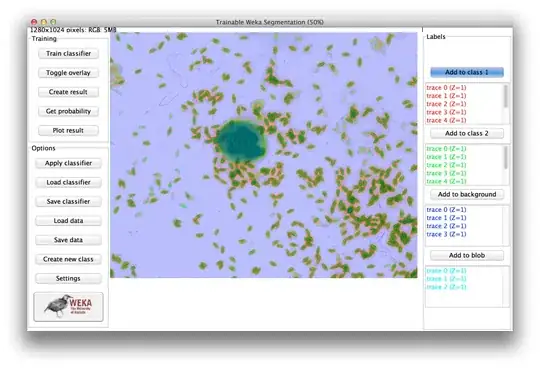Minimize the window with the yellow button

(x=44, y=22)
